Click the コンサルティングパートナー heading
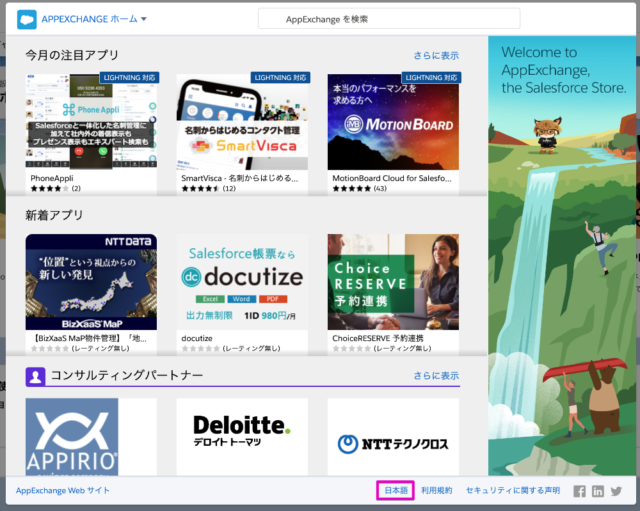 pos(127,375)
